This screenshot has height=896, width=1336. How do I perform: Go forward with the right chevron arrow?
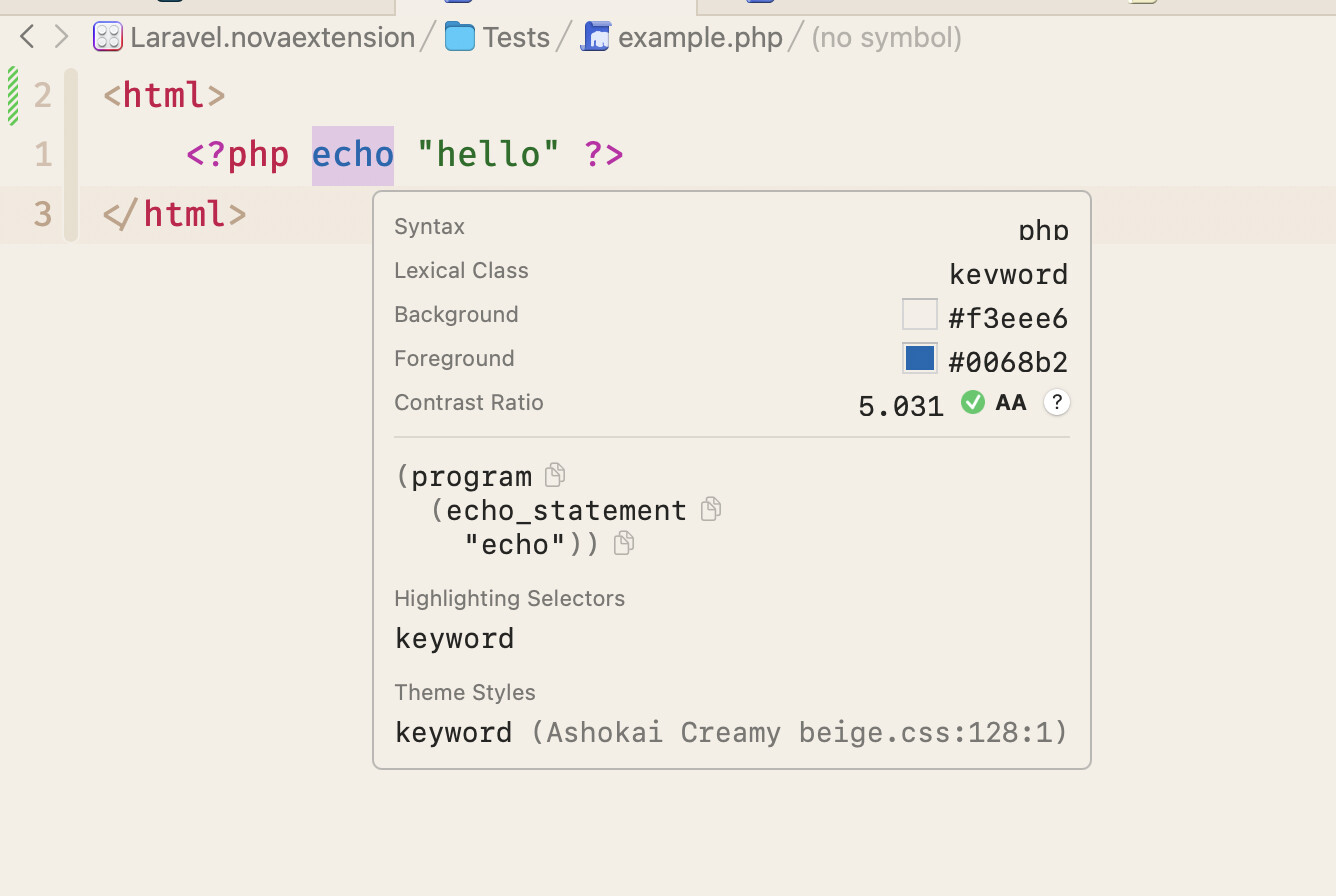(x=62, y=38)
